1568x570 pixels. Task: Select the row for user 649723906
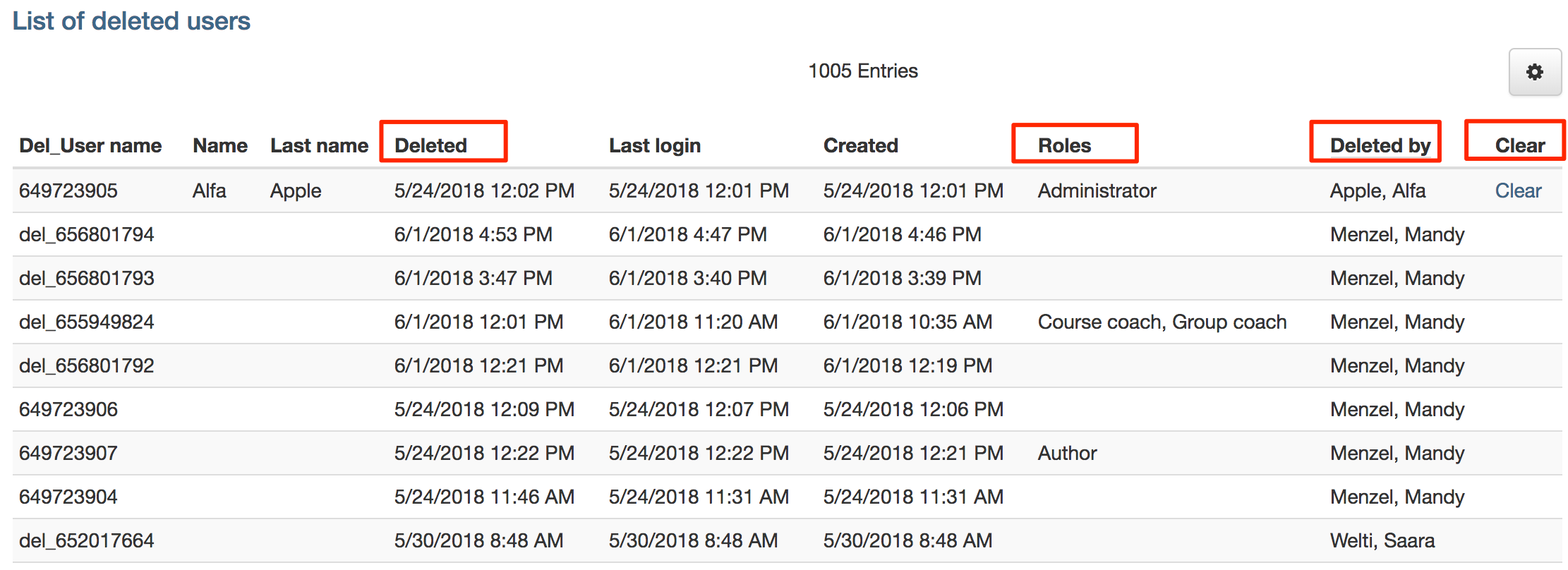click(788, 409)
